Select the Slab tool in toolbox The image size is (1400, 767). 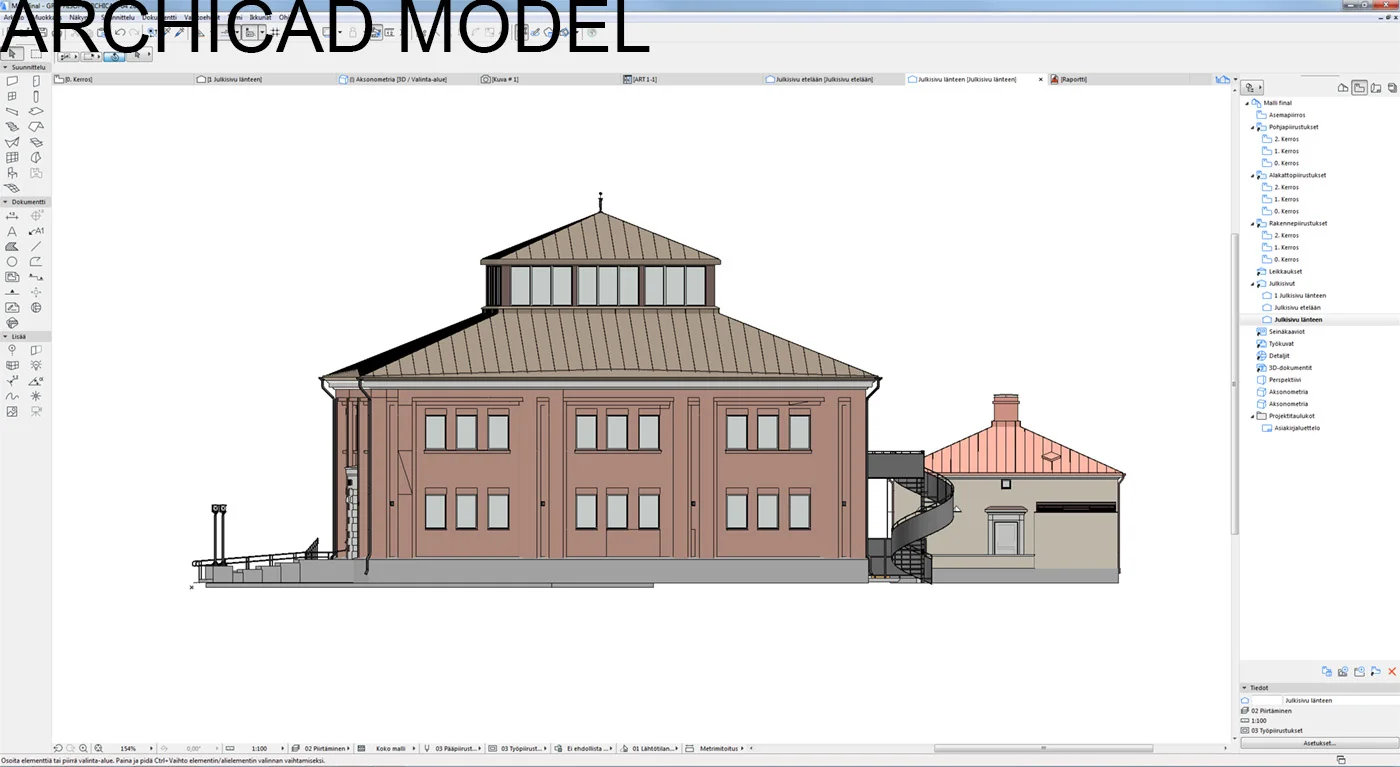click(36, 111)
